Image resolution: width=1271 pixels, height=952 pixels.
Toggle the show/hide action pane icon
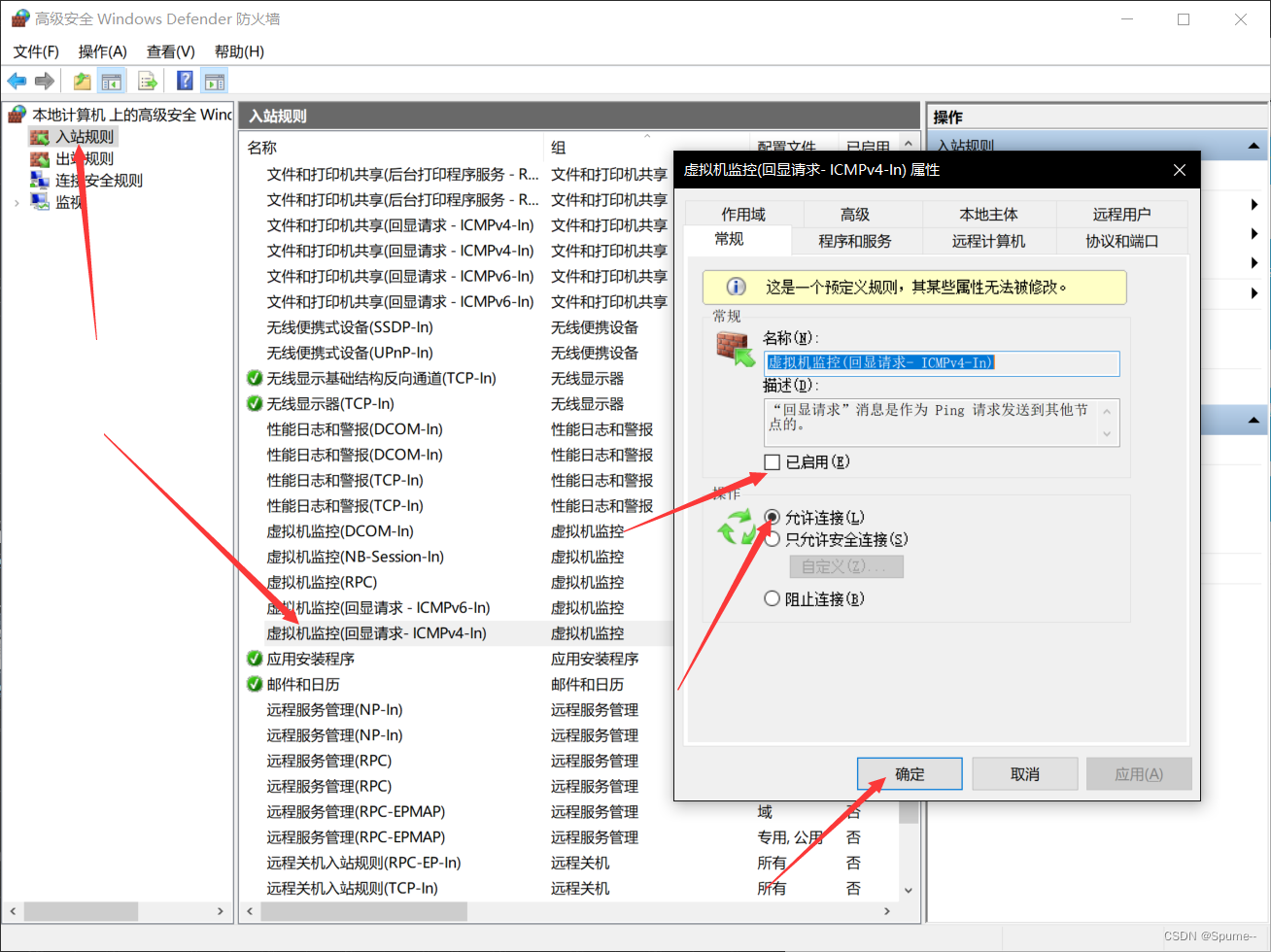click(215, 82)
